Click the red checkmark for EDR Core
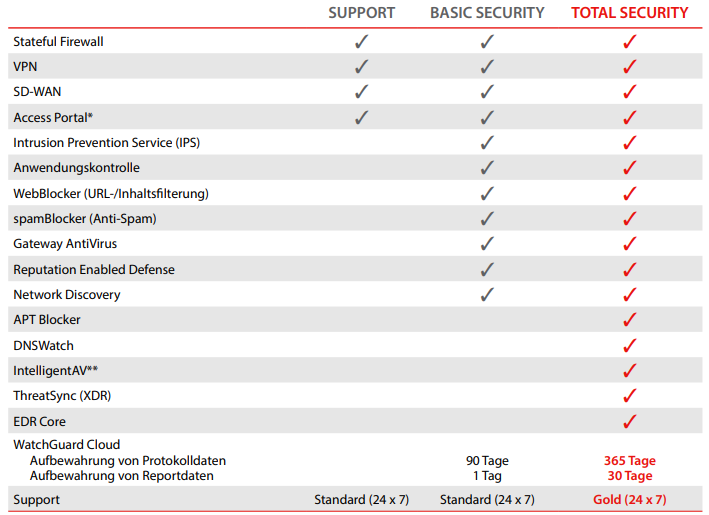Image resolution: width=709 pixels, height=515 pixels. [630, 421]
